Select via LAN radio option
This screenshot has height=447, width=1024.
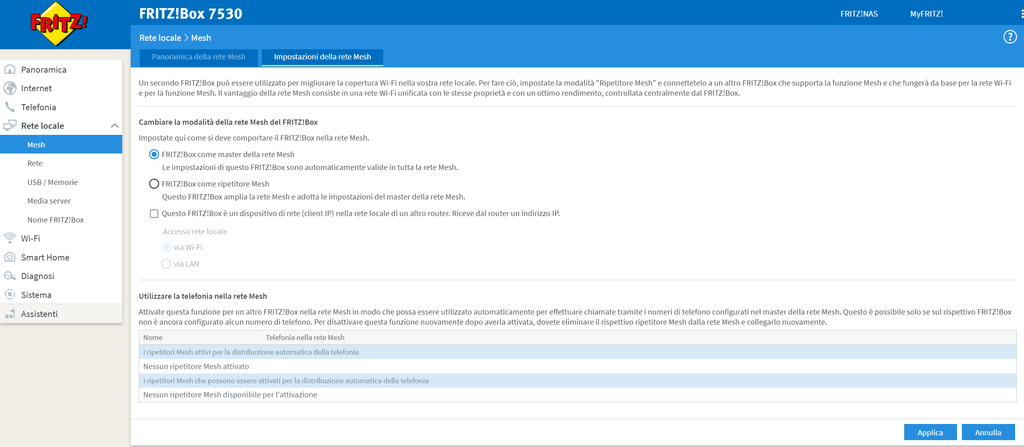(x=165, y=264)
